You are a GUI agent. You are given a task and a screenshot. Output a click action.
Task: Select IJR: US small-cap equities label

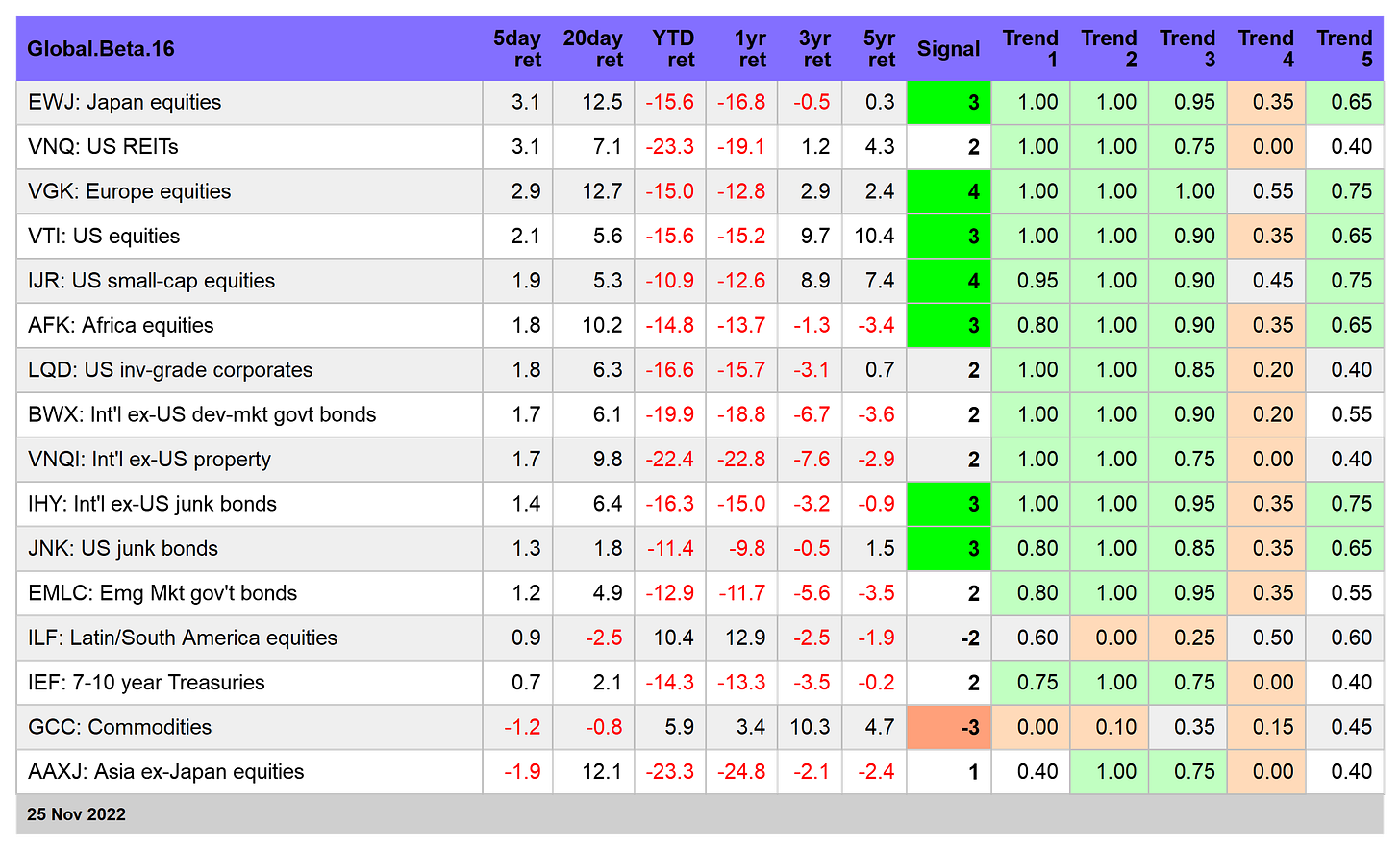(152, 281)
